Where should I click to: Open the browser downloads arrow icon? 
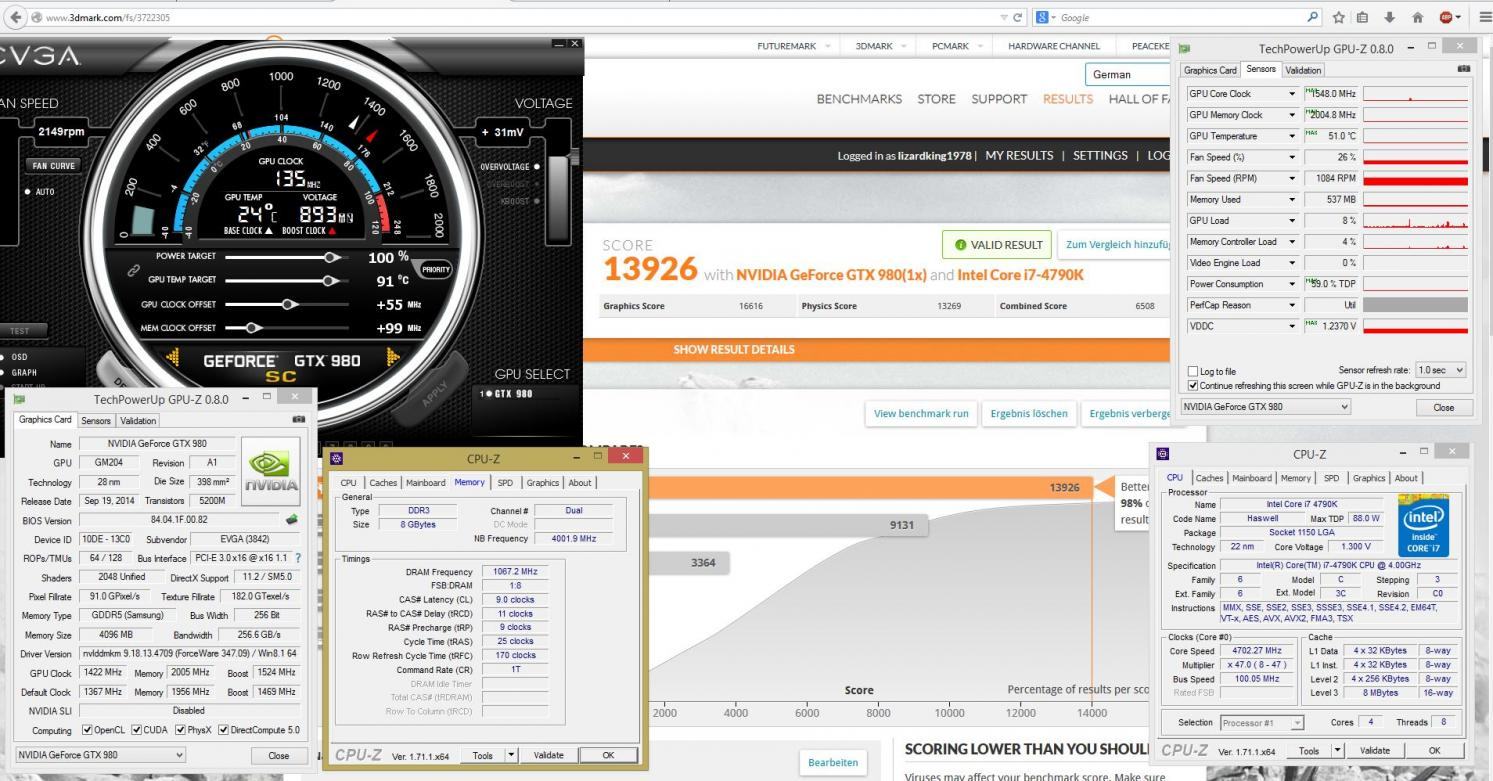pyautogui.click(x=1390, y=17)
